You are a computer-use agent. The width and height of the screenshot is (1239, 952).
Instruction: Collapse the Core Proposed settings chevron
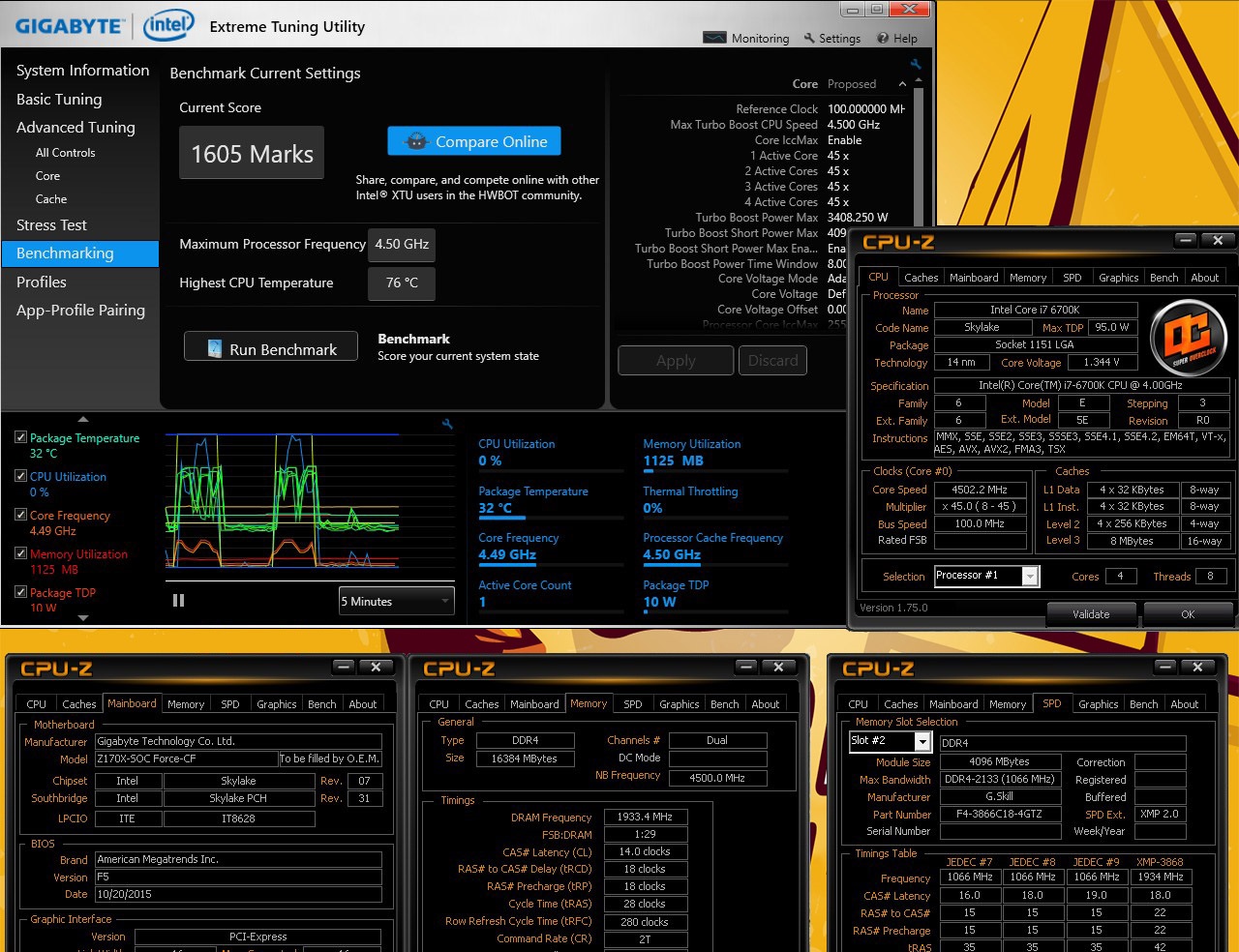pos(902,84)
